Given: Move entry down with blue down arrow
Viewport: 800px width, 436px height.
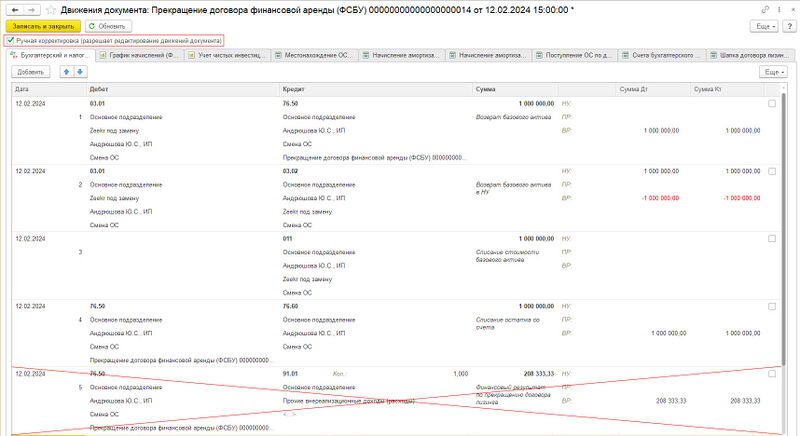Looking at the screenshot, I should tap(80, 72).
